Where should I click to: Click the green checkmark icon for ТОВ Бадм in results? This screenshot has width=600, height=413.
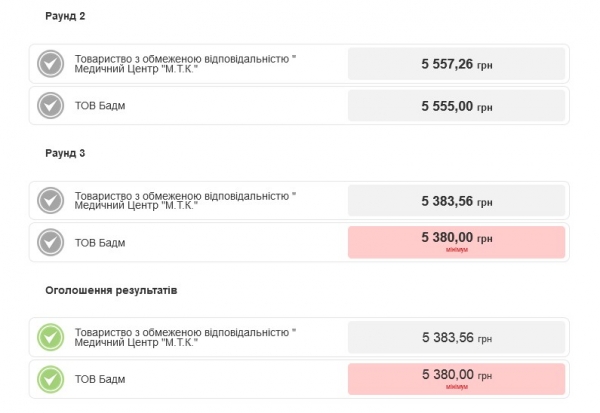pos(51,379)
